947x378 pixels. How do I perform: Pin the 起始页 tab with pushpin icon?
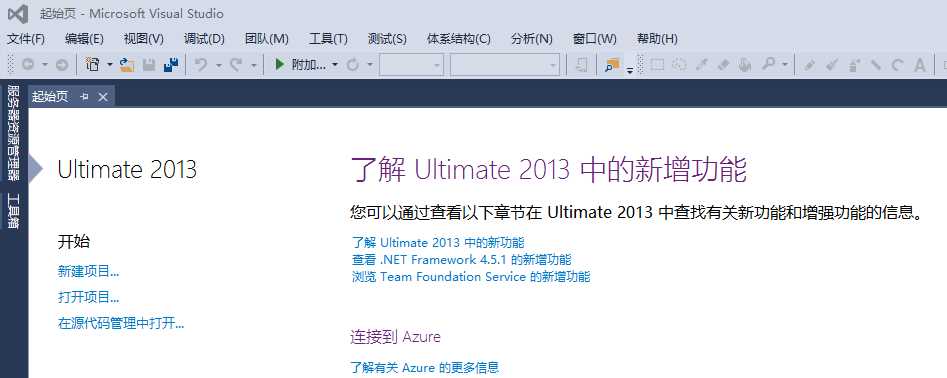84,97
